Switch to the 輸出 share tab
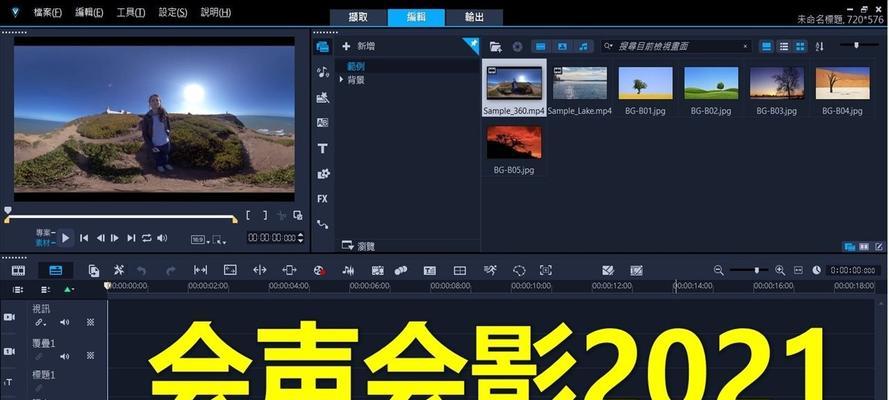 pos(474,17)
